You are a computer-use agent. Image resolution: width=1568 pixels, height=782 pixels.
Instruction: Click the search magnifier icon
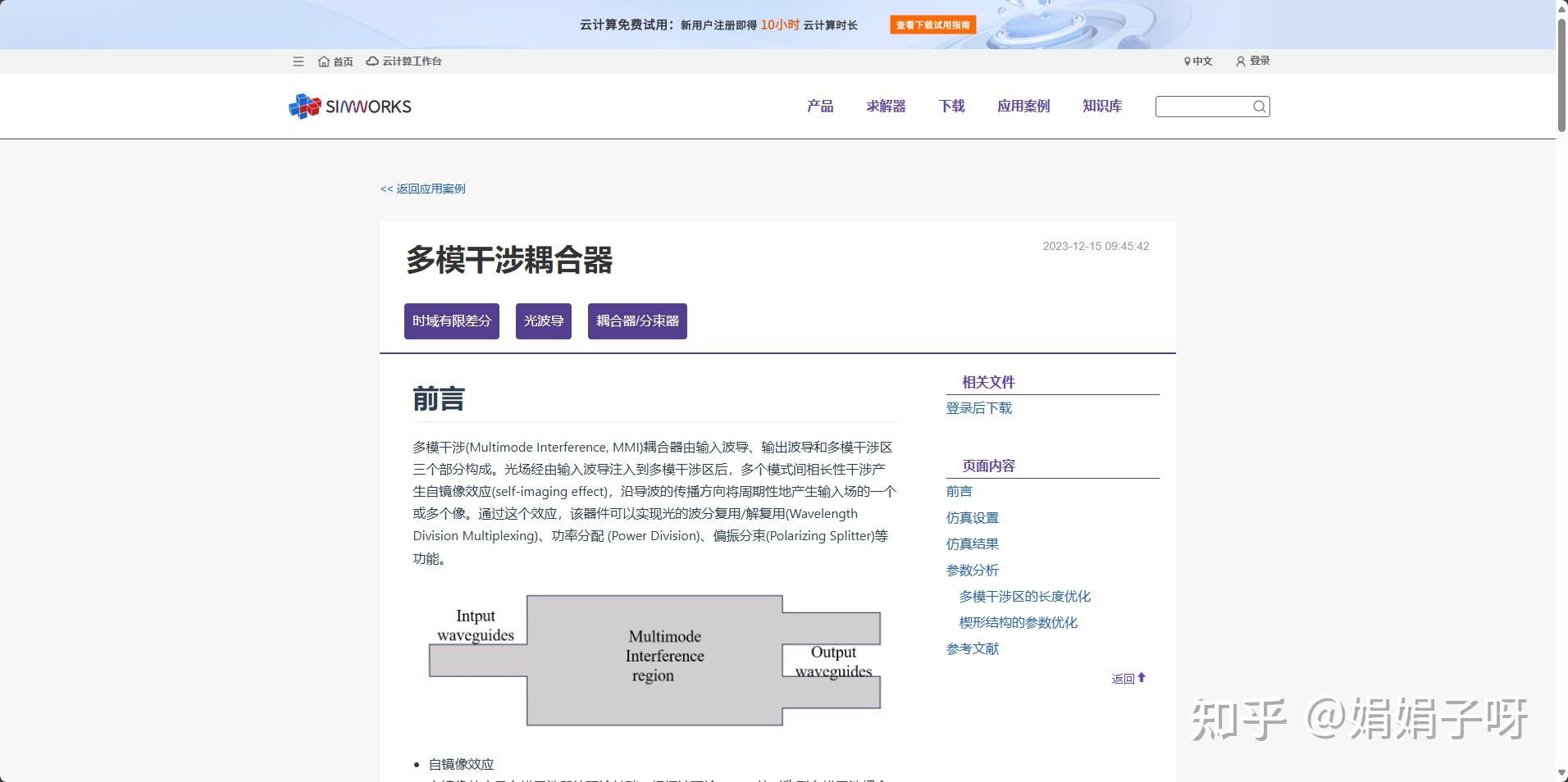(x=1259, y=106)
